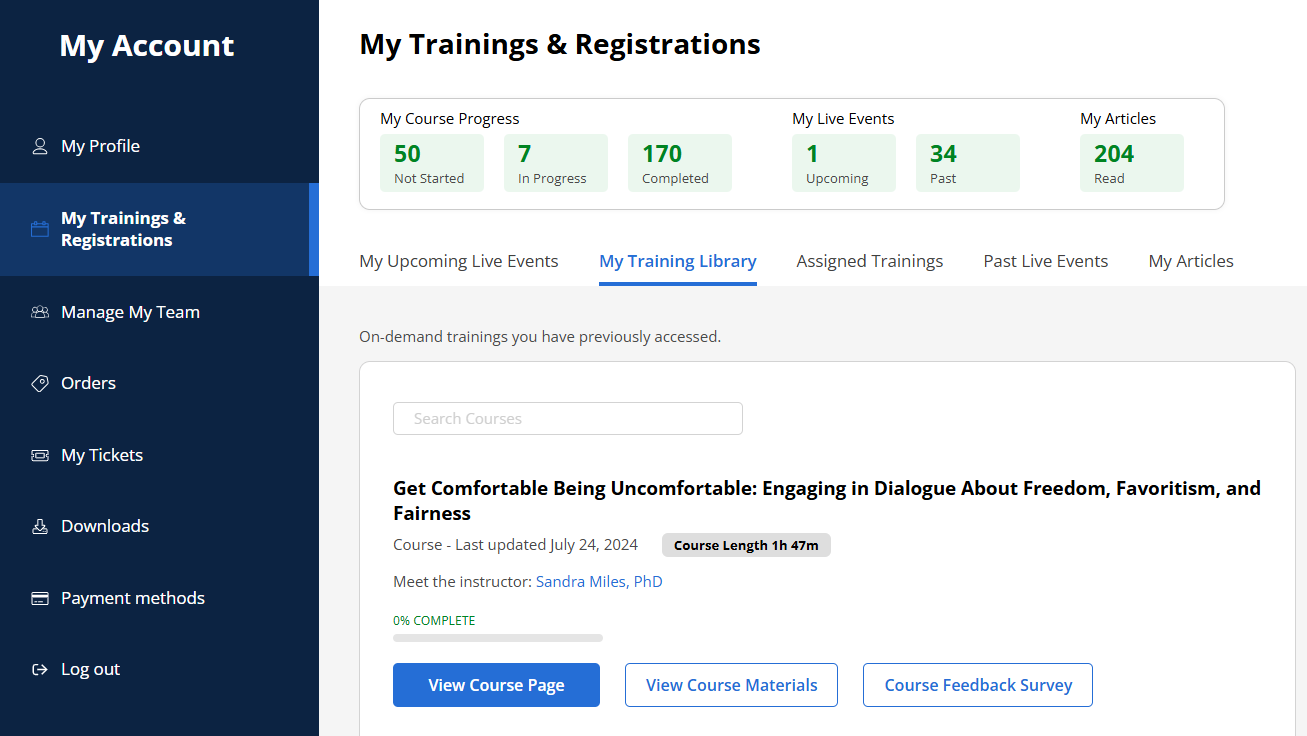Viewport: 1307px width, 736px height.
Task: Click the Downloads tray icon
Action: pyautogui.click(x=40, y=526)
